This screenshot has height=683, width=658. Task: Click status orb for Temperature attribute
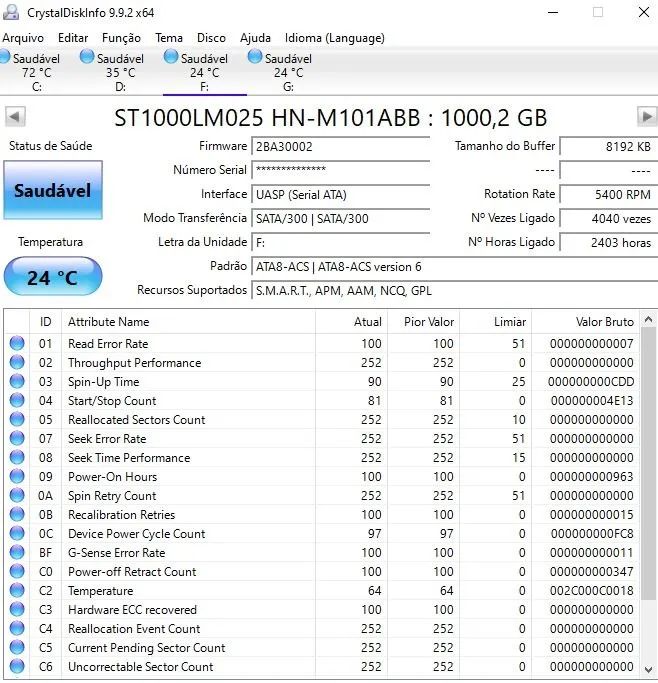pyautogui.click(x=17, y=590)
